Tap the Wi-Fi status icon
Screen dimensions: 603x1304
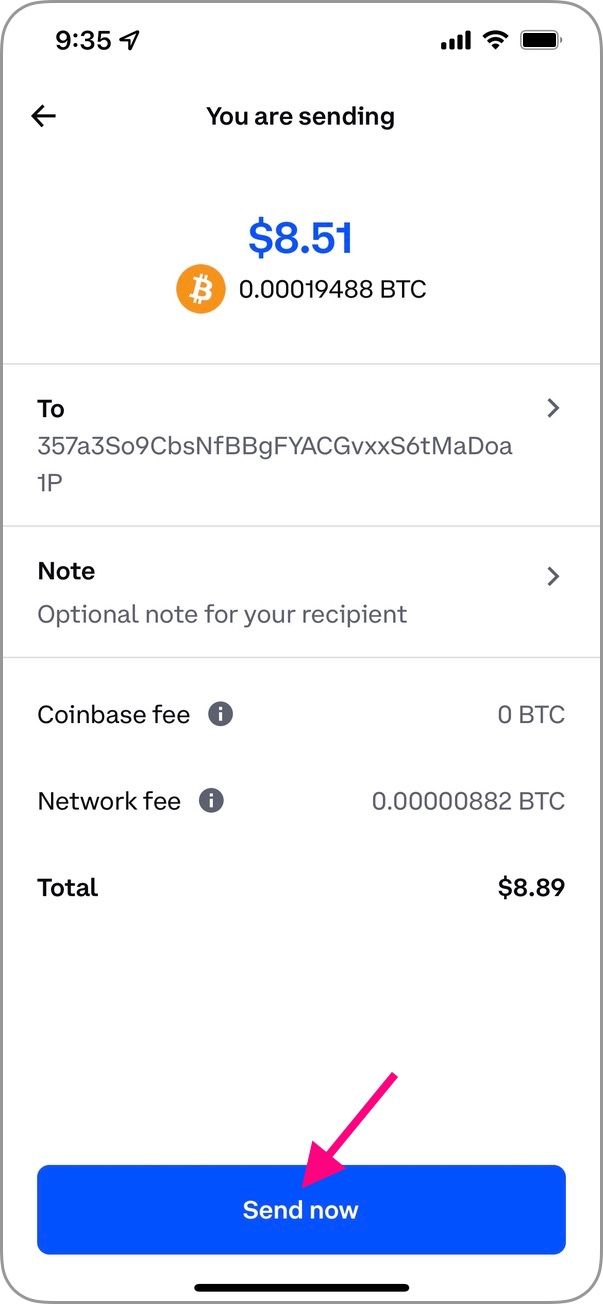(x=495, y=40)
